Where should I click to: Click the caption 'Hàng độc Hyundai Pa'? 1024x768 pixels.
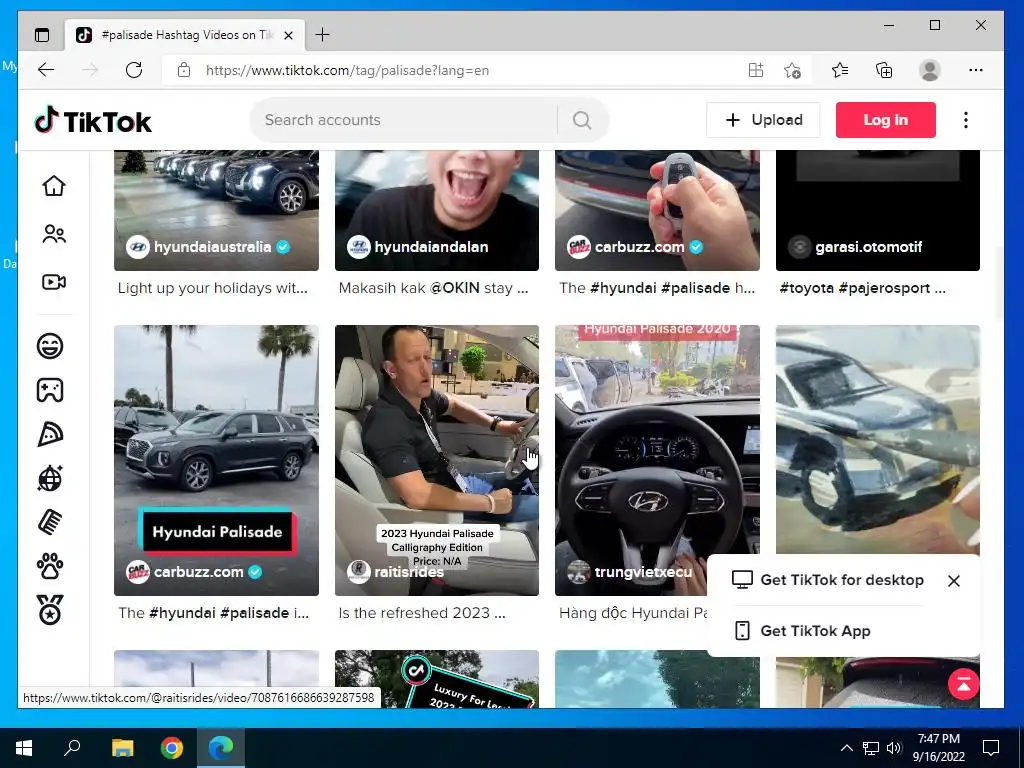633,613
